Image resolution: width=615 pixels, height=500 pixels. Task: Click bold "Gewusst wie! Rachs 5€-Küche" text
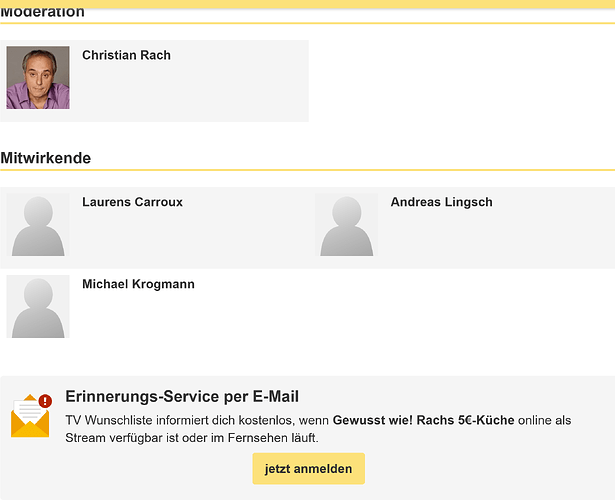423,420
